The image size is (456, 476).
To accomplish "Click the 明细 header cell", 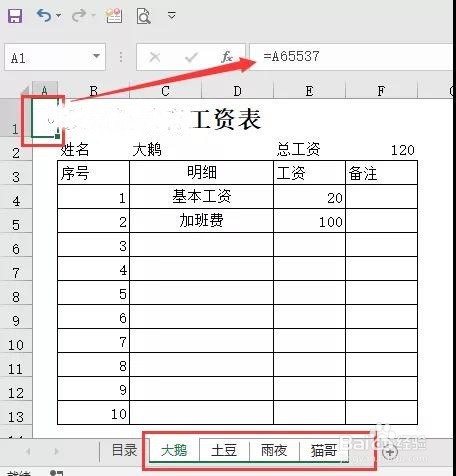I will pos(201,173).
